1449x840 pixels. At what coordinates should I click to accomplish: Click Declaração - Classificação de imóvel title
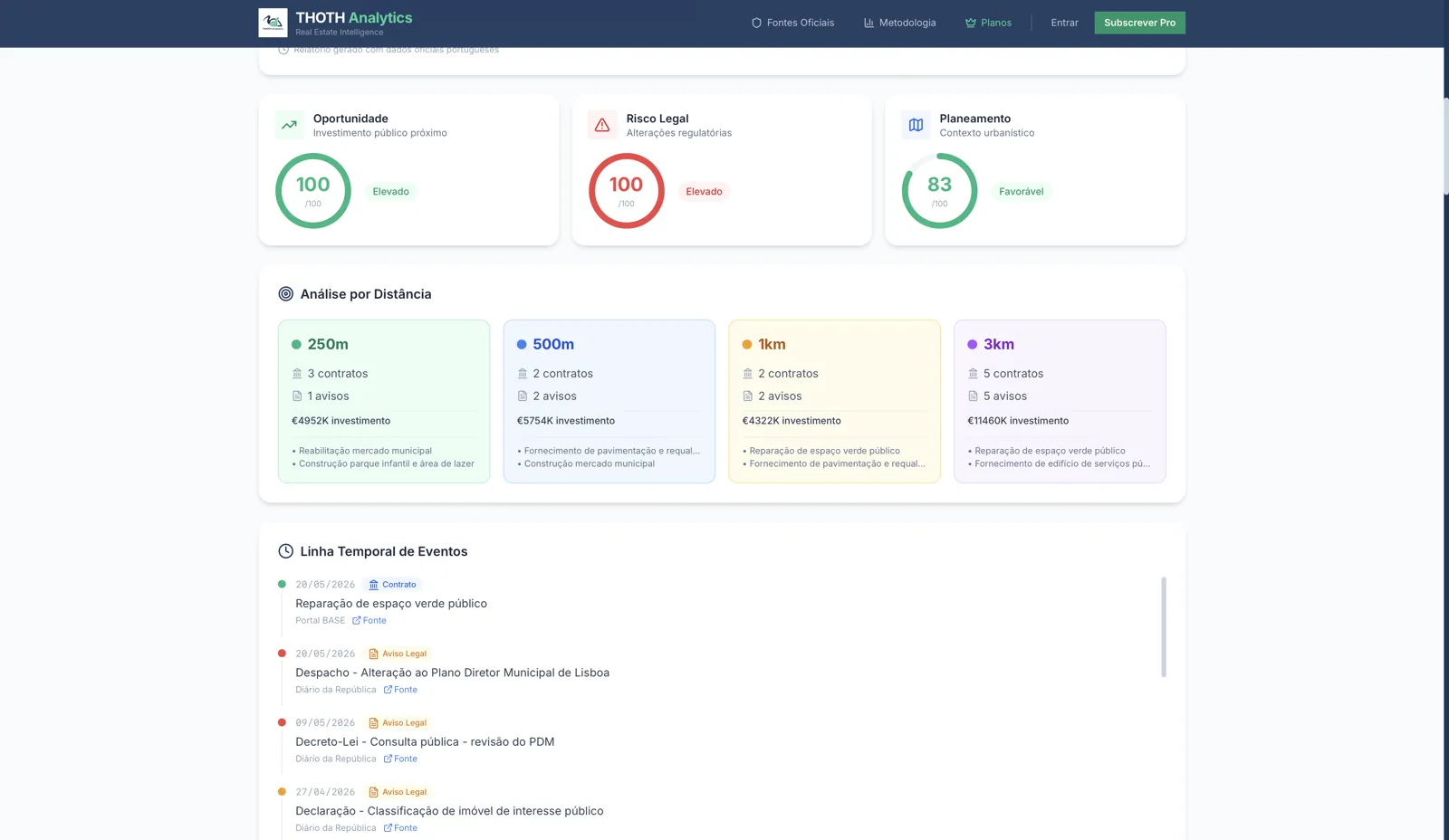[449, 812]
